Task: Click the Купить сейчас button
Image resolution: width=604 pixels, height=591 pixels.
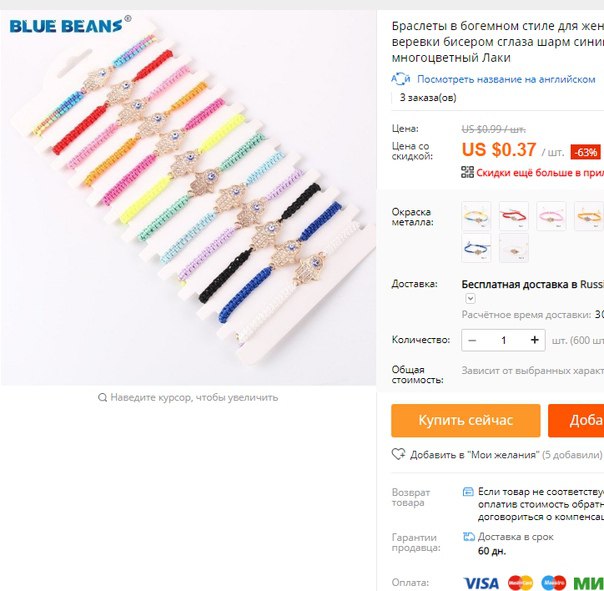Action: (x=466, y=420)
